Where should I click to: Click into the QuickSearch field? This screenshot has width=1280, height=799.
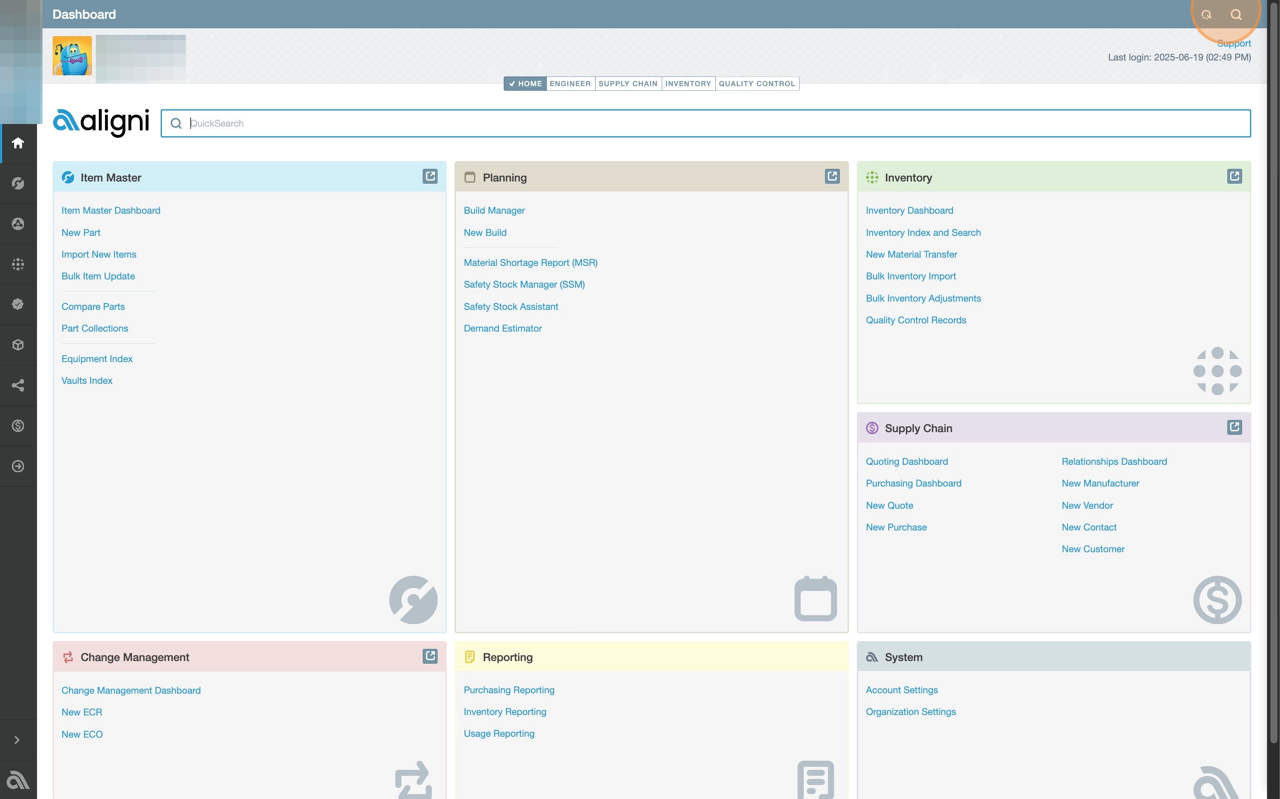click(705, 123)
